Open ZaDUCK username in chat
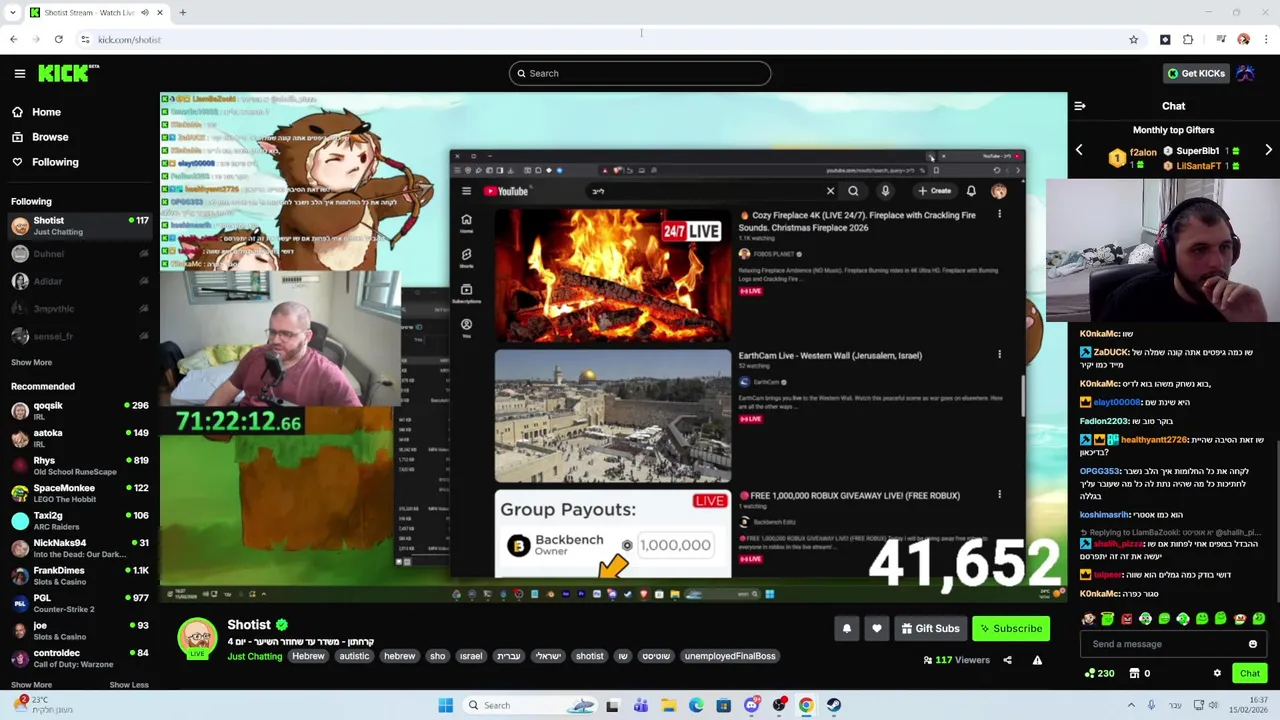1280x720 pixels. [1110, 352]
